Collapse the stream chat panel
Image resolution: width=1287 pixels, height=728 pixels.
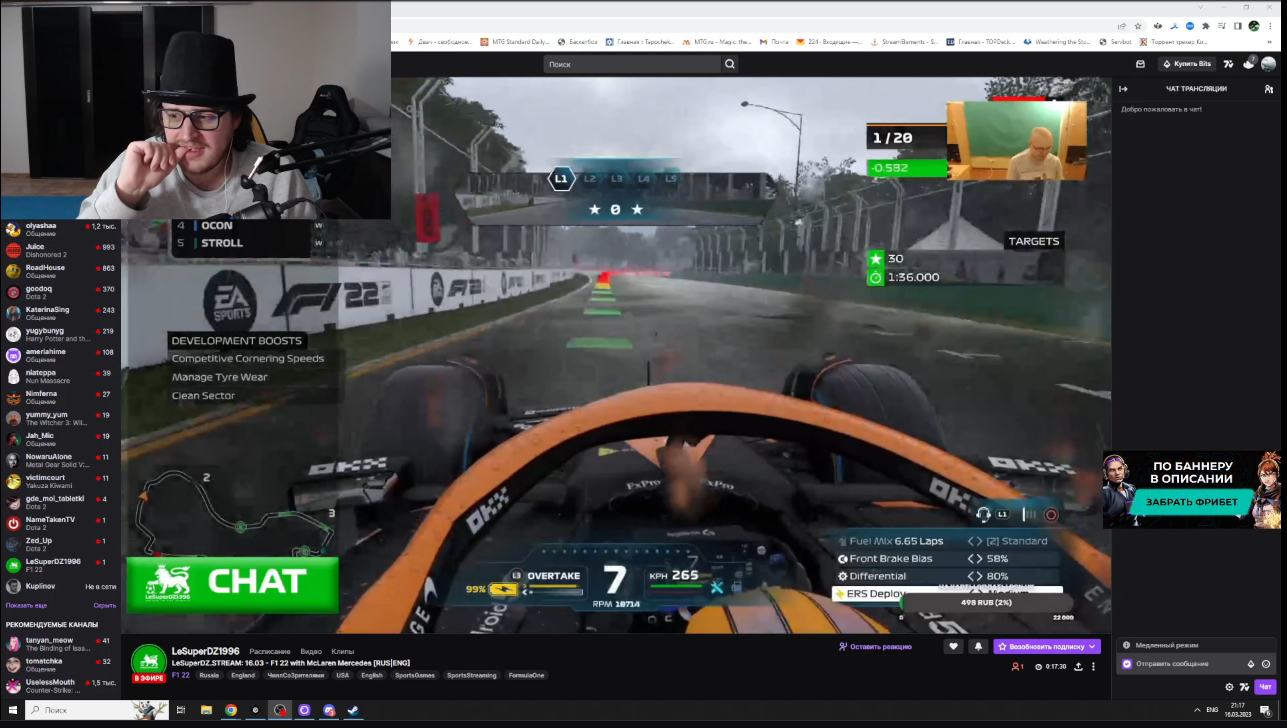[x=1123, y=89]
